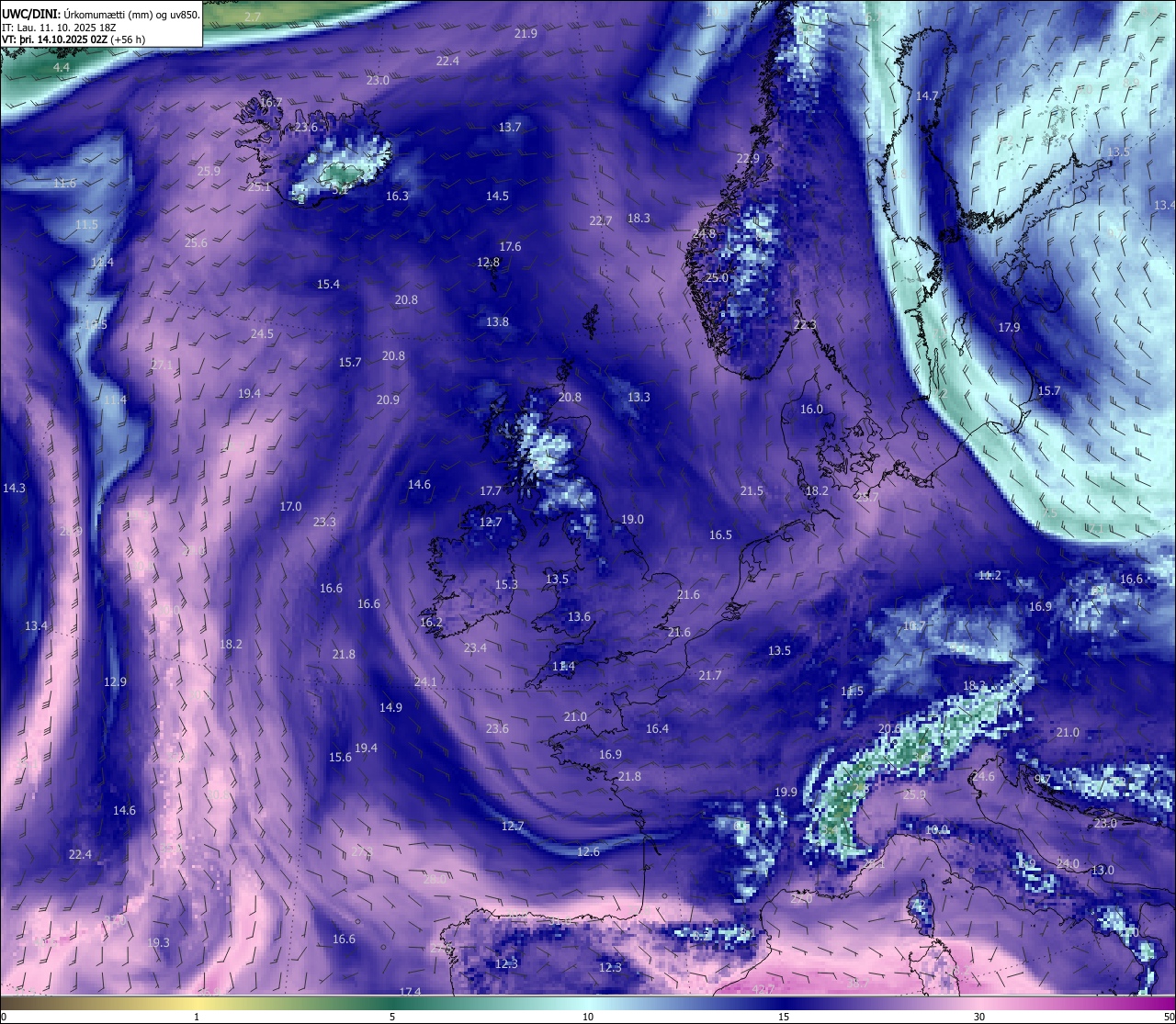Image resolution: width=1176 pixels, height=1024 pixels.
Task: Click the map value 12.9
Action: pos(115,682)
